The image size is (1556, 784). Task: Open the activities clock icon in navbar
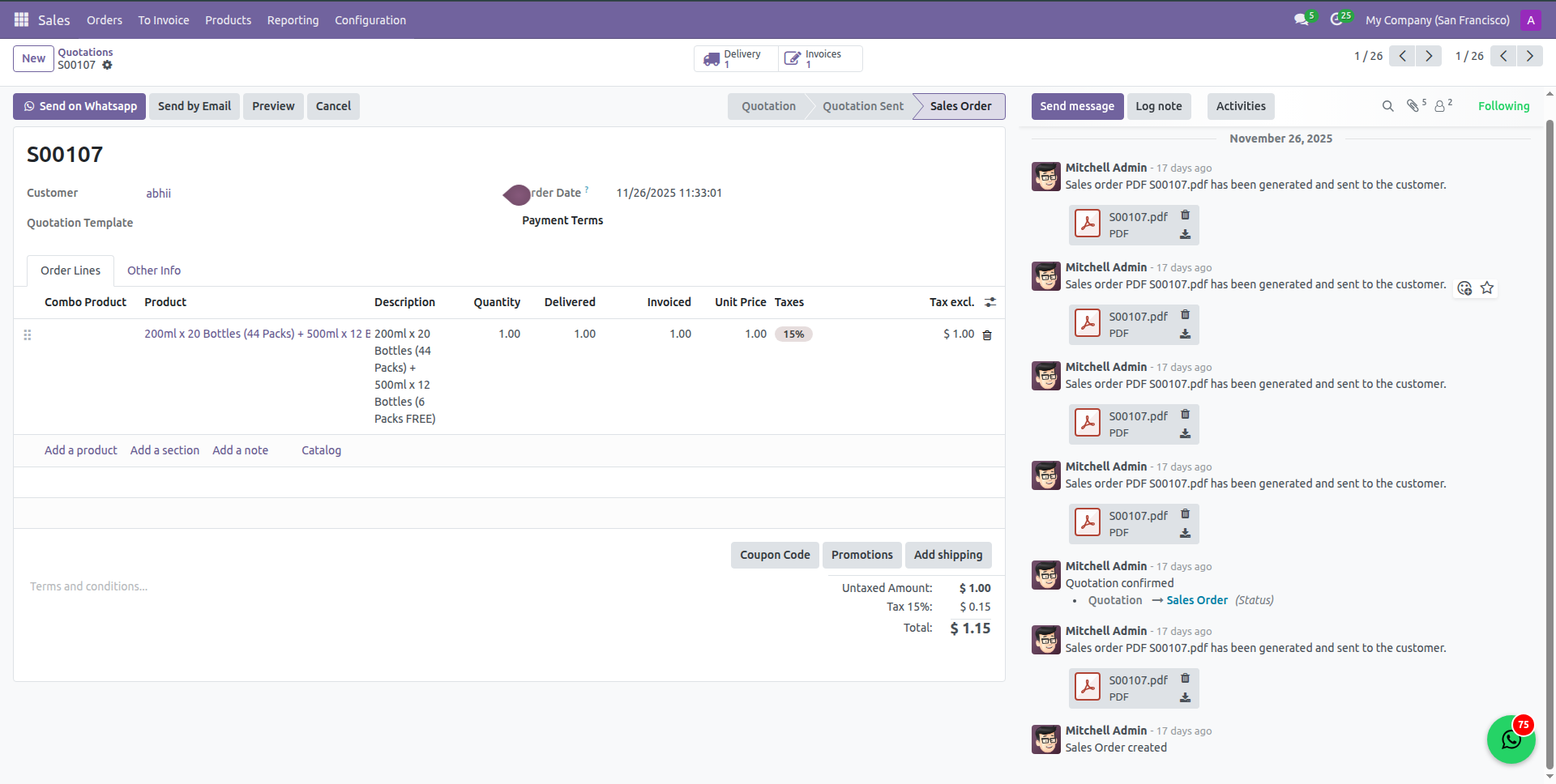tap(1337, 19)
